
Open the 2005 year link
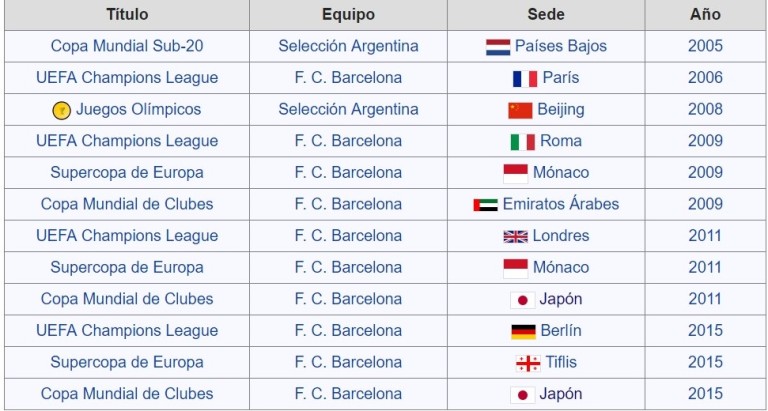coord(705,46)
